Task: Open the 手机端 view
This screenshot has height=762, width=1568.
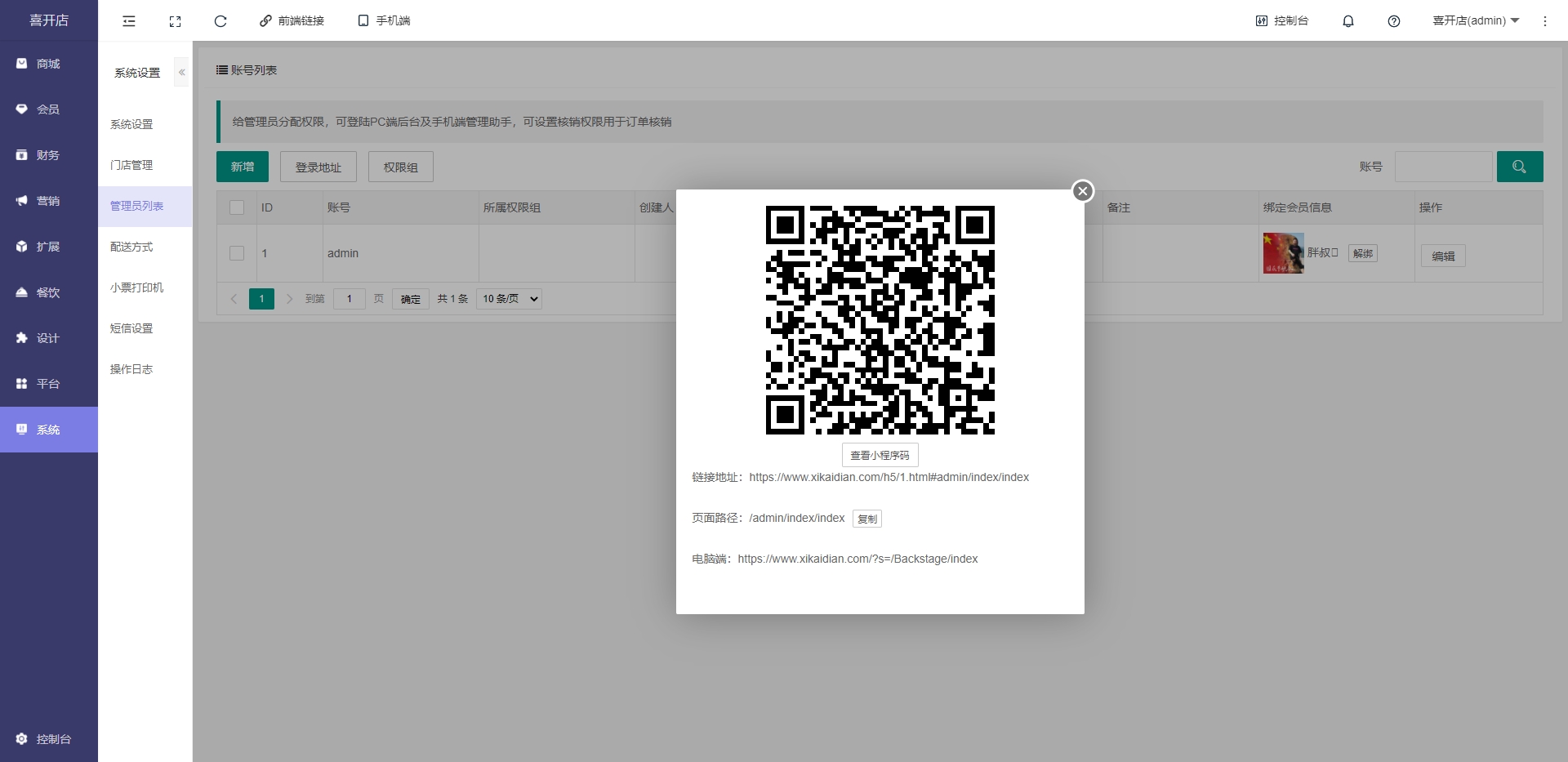Action: click(x=384, y=21)
